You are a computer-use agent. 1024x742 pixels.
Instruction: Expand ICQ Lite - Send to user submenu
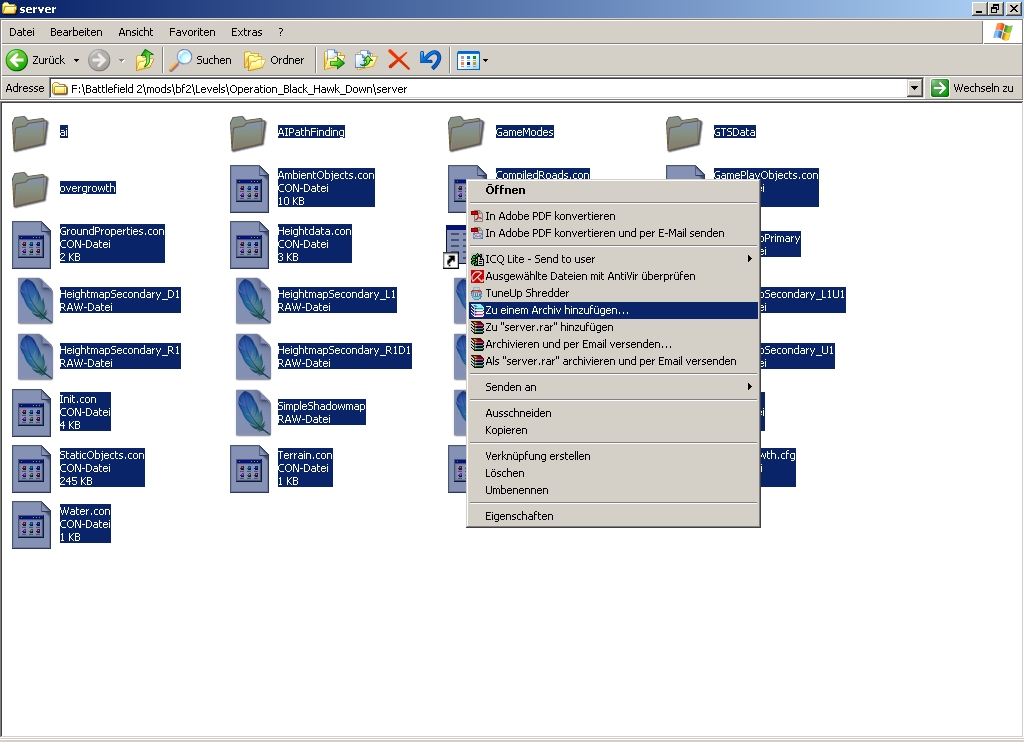[613, 259]
